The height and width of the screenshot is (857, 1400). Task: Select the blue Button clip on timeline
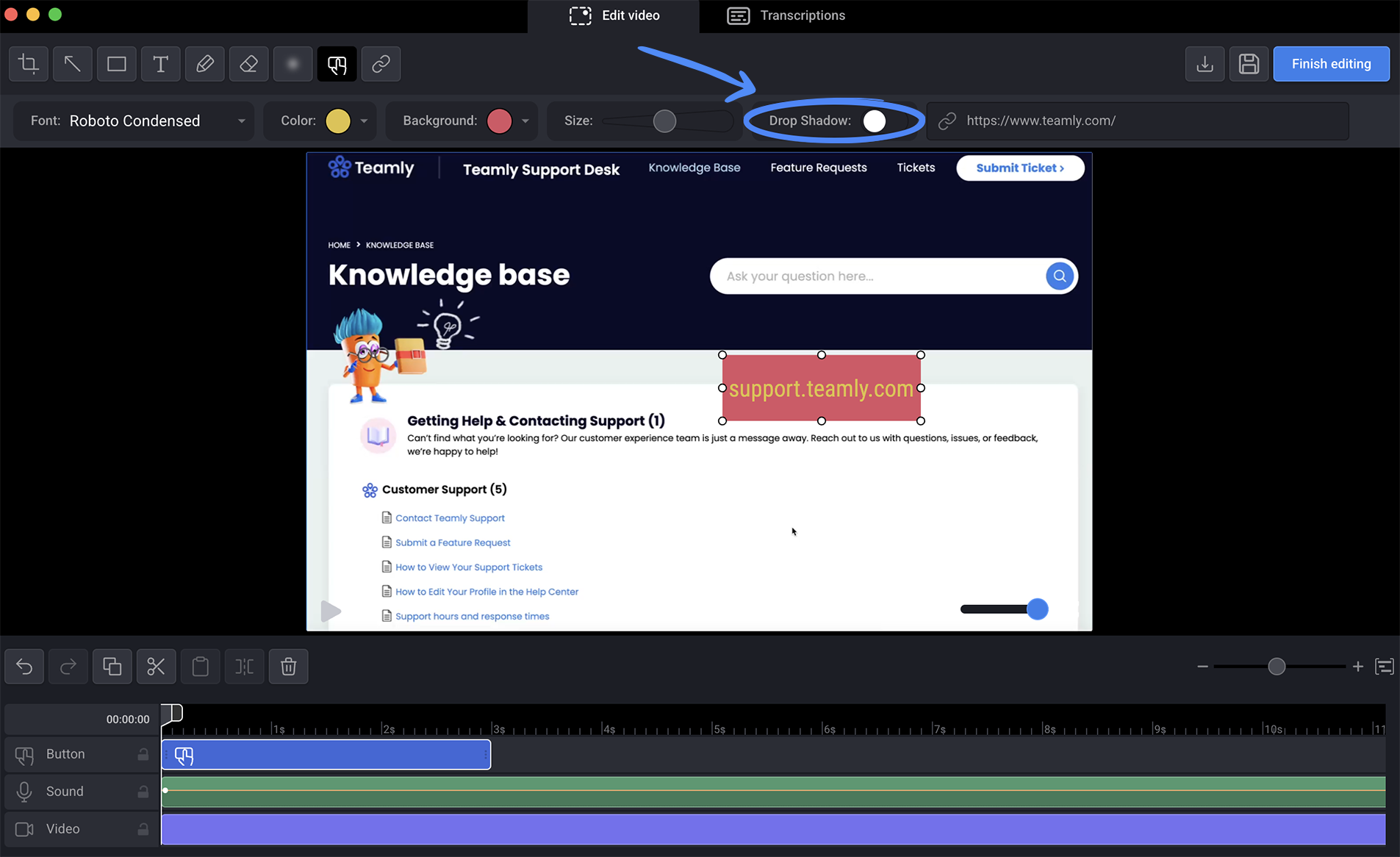click(x=326, y=755)
